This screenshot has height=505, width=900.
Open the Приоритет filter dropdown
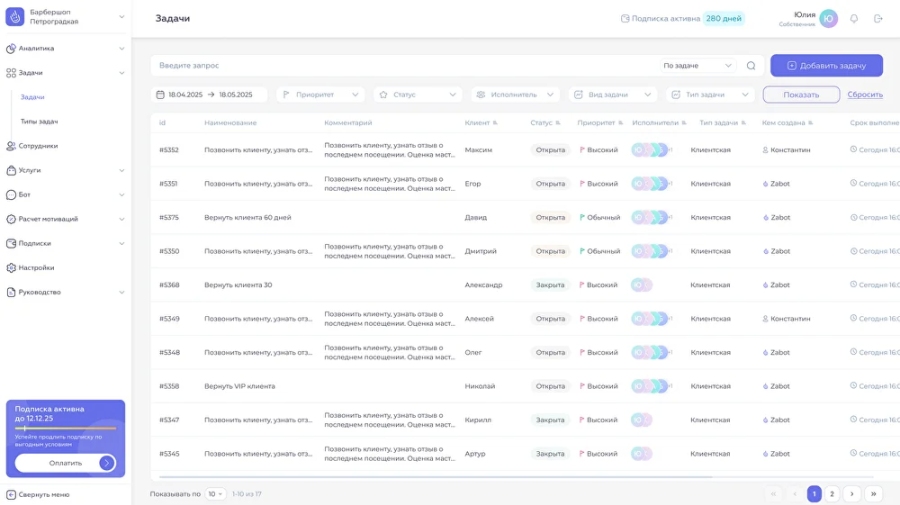coord(320,95)
